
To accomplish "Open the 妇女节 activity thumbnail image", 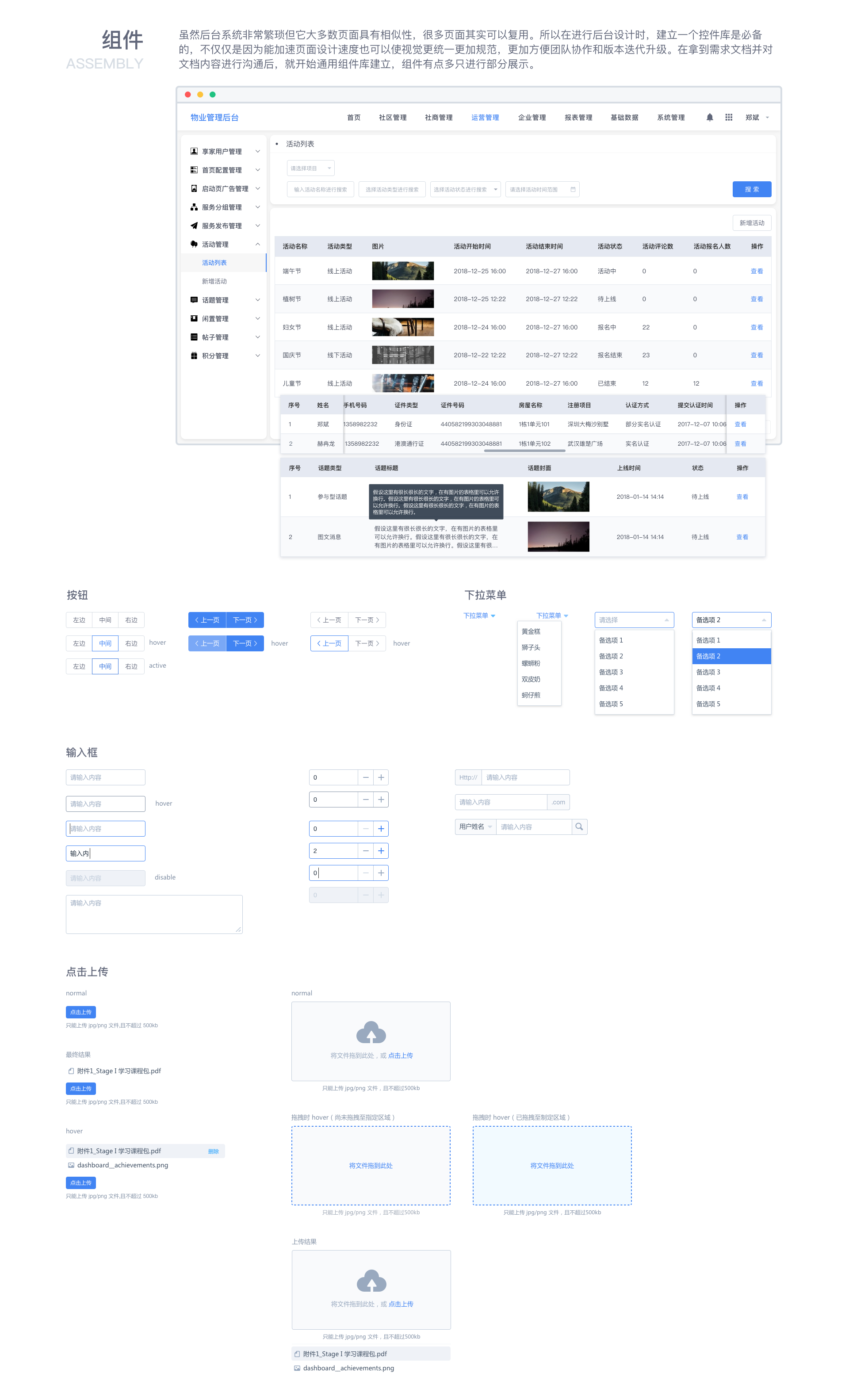I will click(x=403, y=327).
